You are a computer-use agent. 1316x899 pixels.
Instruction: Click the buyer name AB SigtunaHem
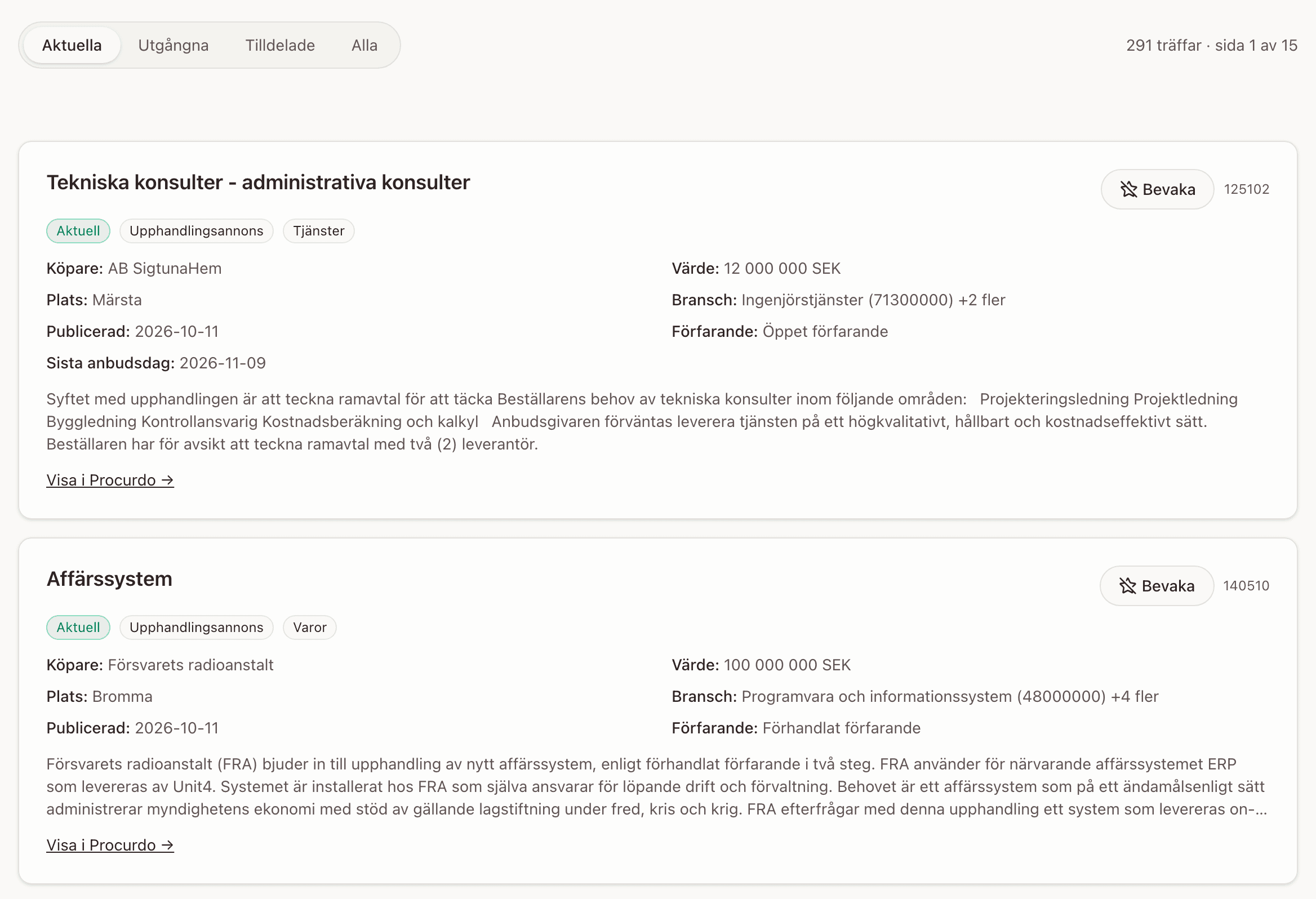(165, 268)
